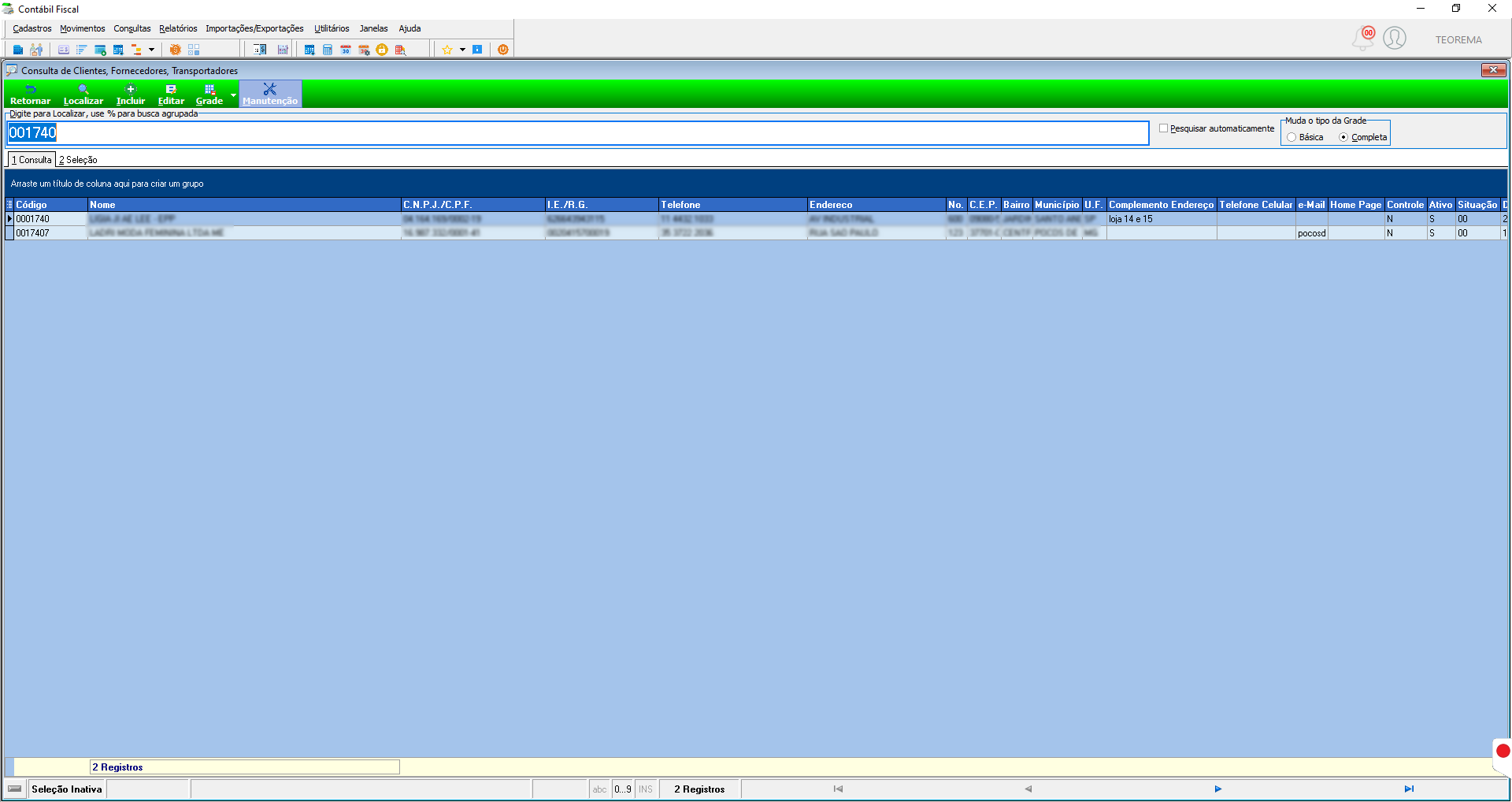
Task: Select the Completa grade radio option
Action: pyautogui.click(x=1343, y=138)
